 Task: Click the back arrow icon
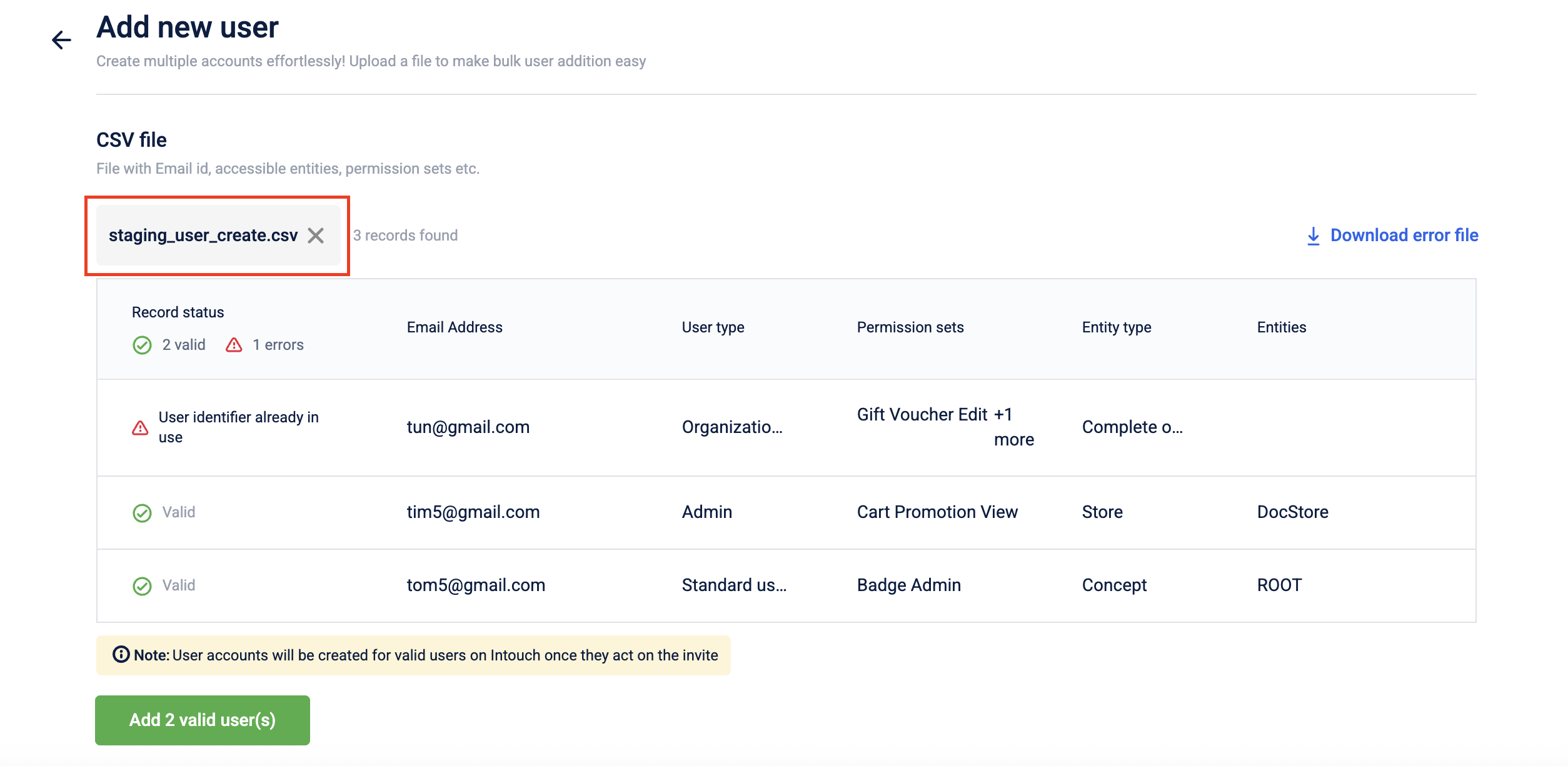tap(61, 40)
